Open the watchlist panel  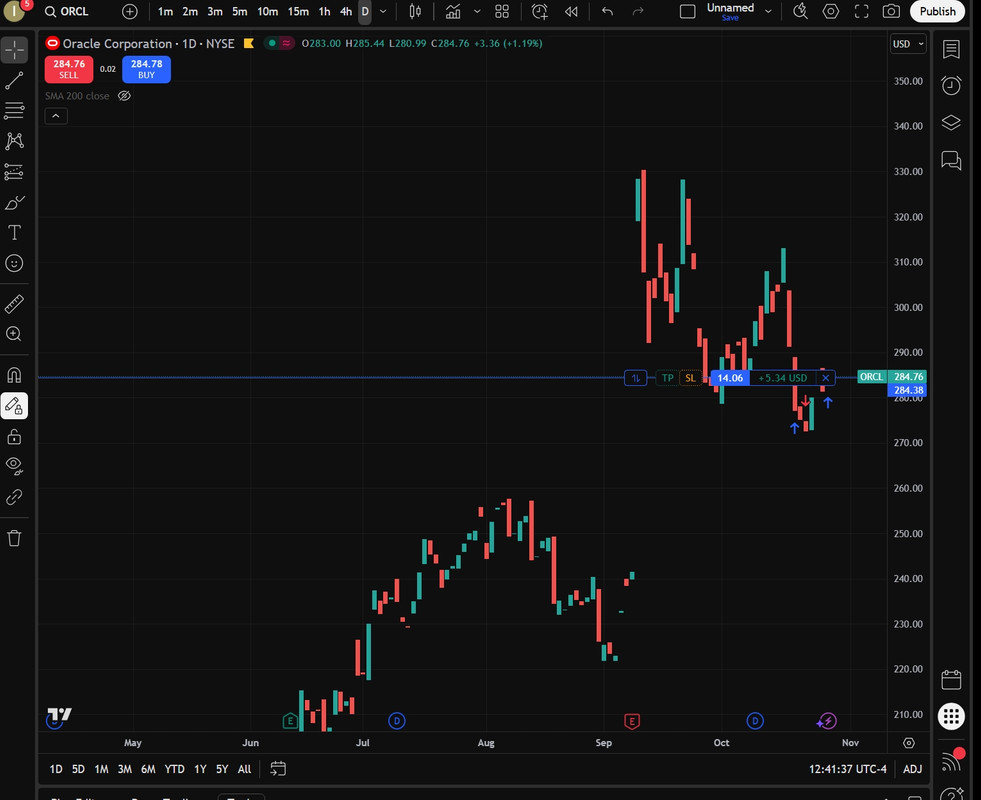click(951, 49)
